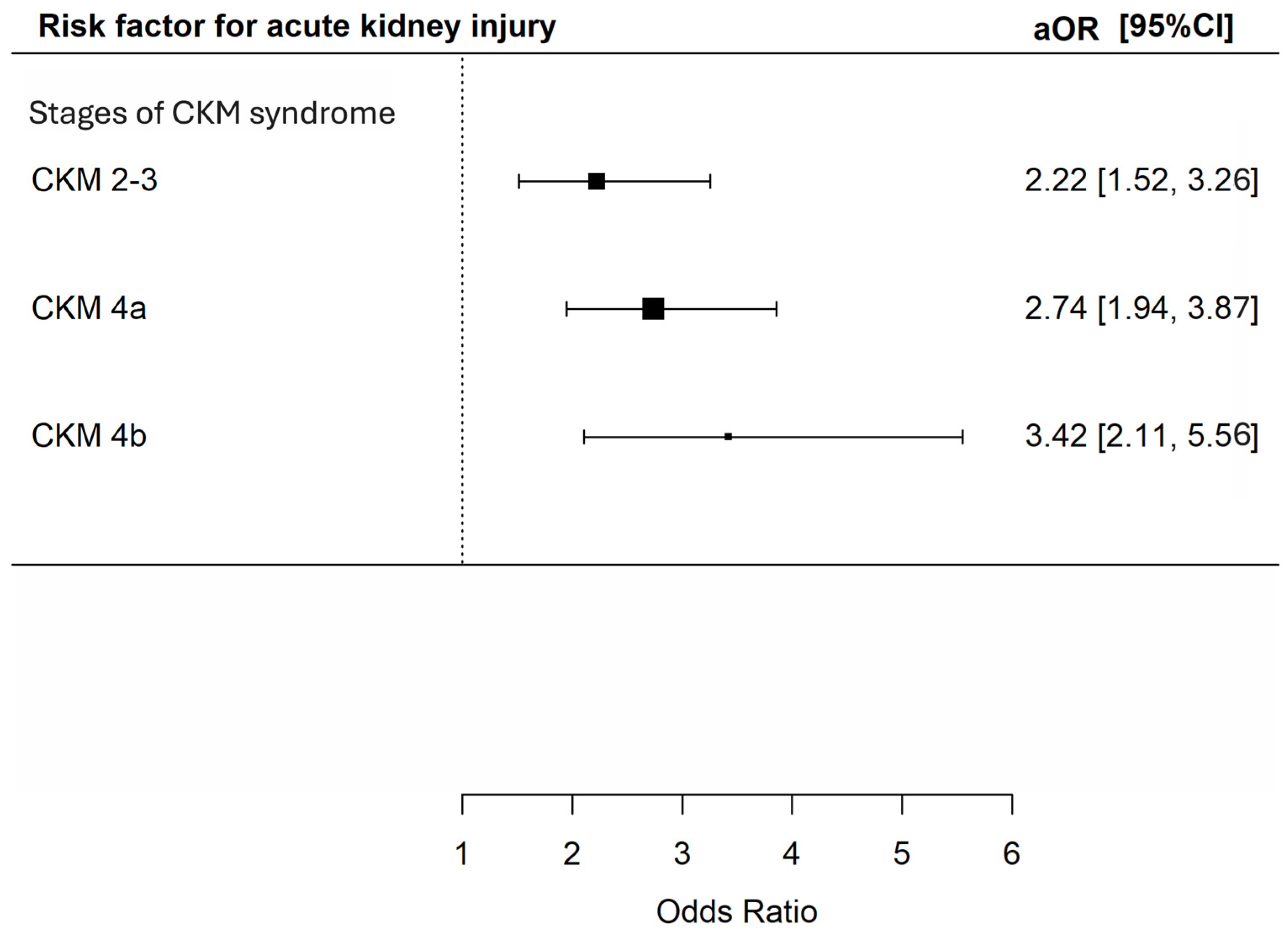Click the square point estimate marker for CKM 2-3

pyautogui.click(x=596, y=181)
